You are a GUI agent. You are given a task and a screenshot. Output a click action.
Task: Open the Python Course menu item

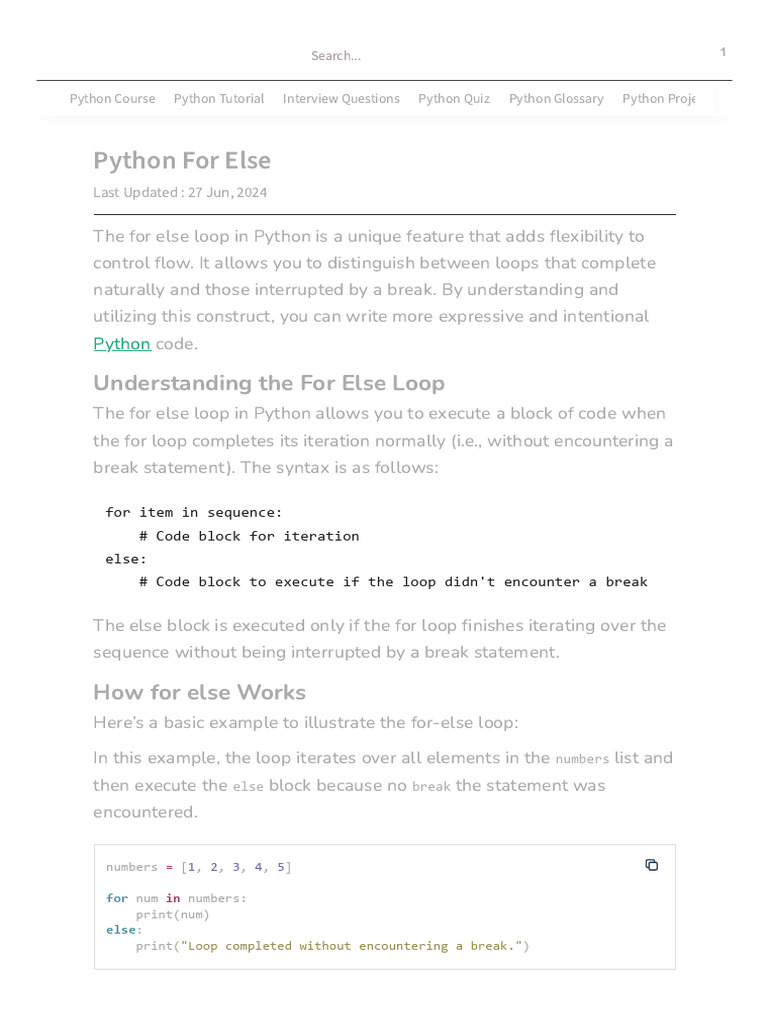(x=112, y=98)
